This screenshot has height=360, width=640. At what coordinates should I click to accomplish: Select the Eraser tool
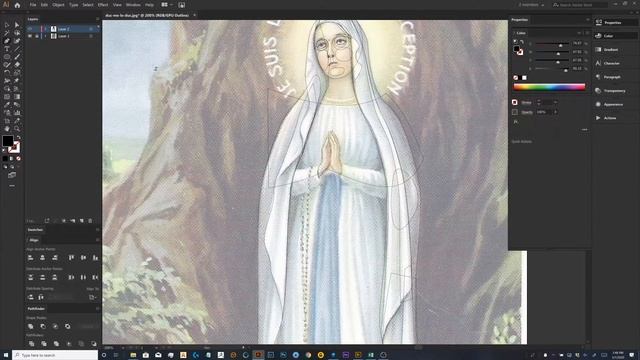(x=17, y=65)
